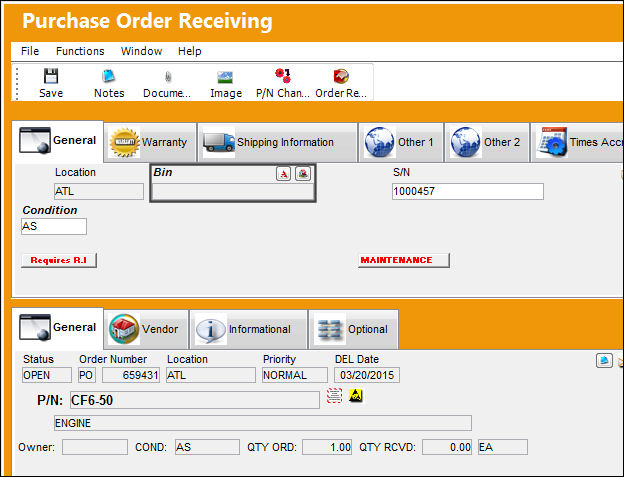
Task: Click the empty Owner field
Action: 95,447
